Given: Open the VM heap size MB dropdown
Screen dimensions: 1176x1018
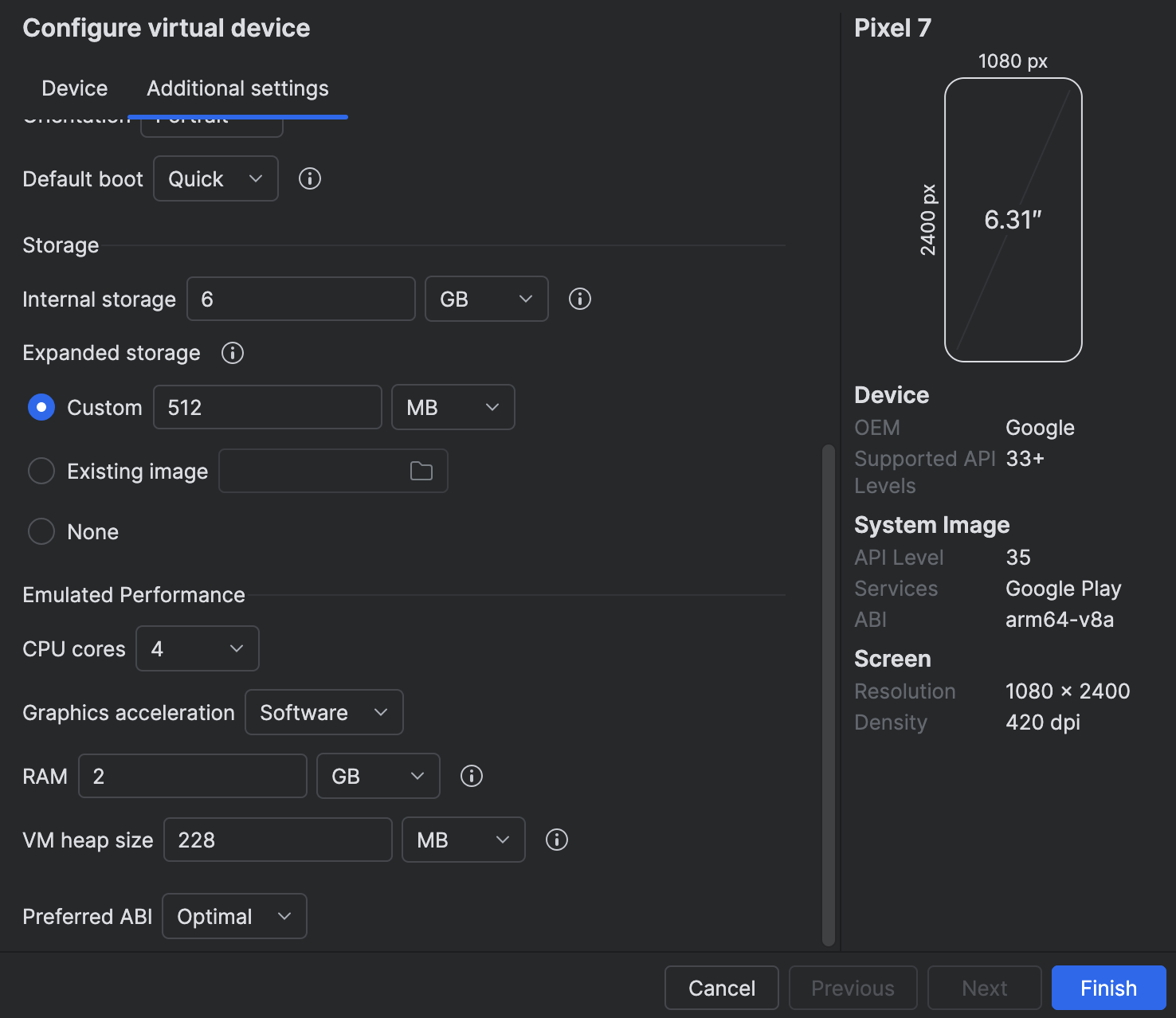Looking at the screenshot, I should coord(464,840).
